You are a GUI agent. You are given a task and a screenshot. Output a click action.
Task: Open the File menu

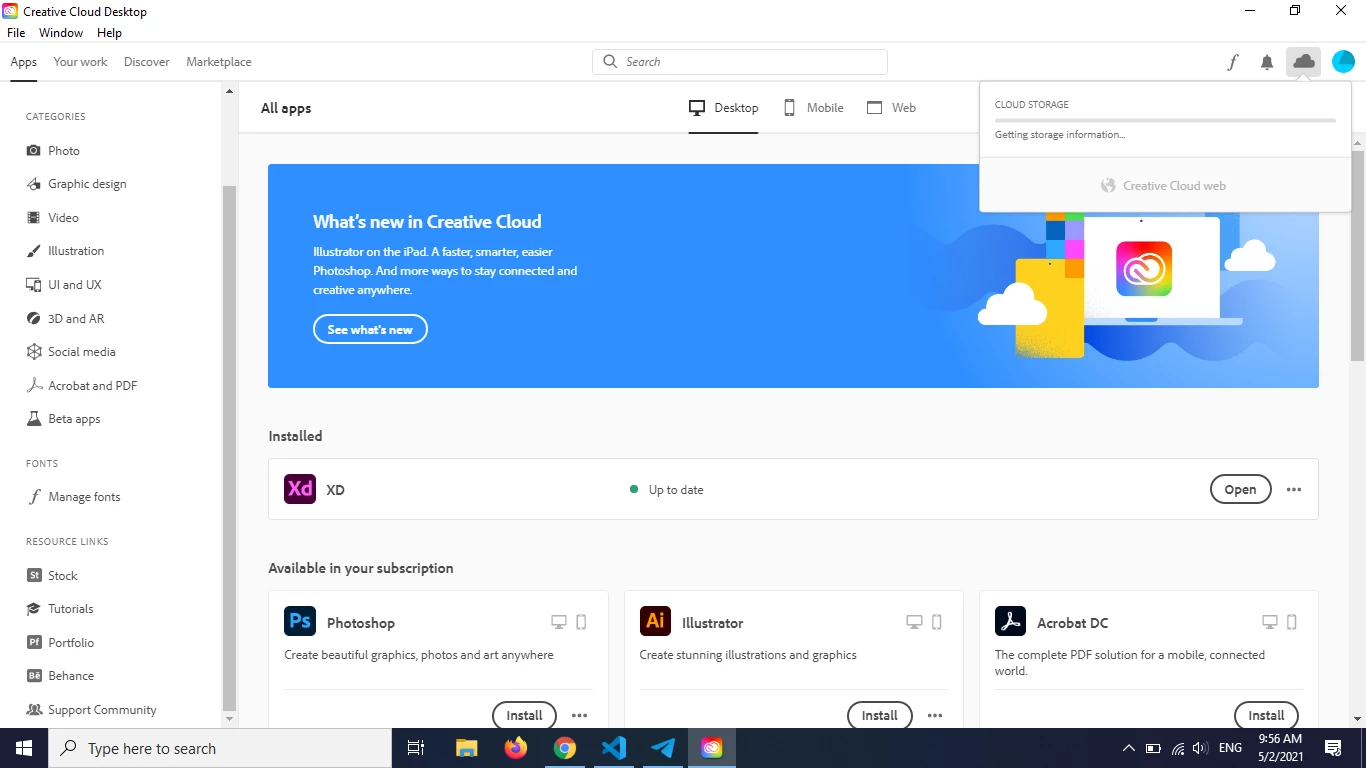point(16,33)
